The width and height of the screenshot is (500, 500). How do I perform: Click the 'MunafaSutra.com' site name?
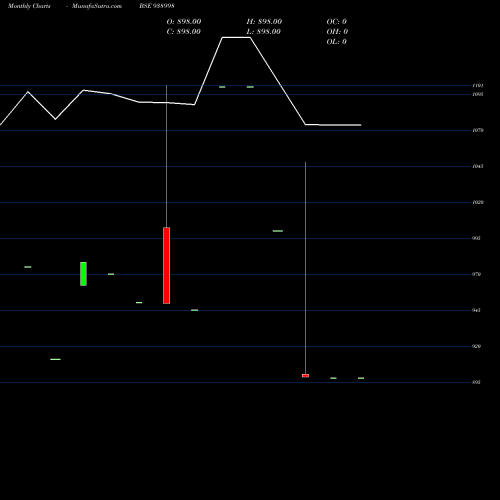(x=97, y=6)
